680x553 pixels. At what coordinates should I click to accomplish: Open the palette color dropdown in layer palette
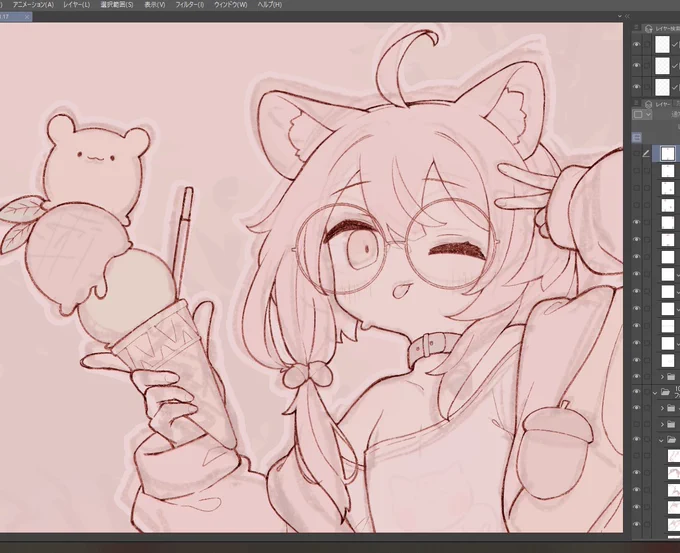(x=642, y=115)
